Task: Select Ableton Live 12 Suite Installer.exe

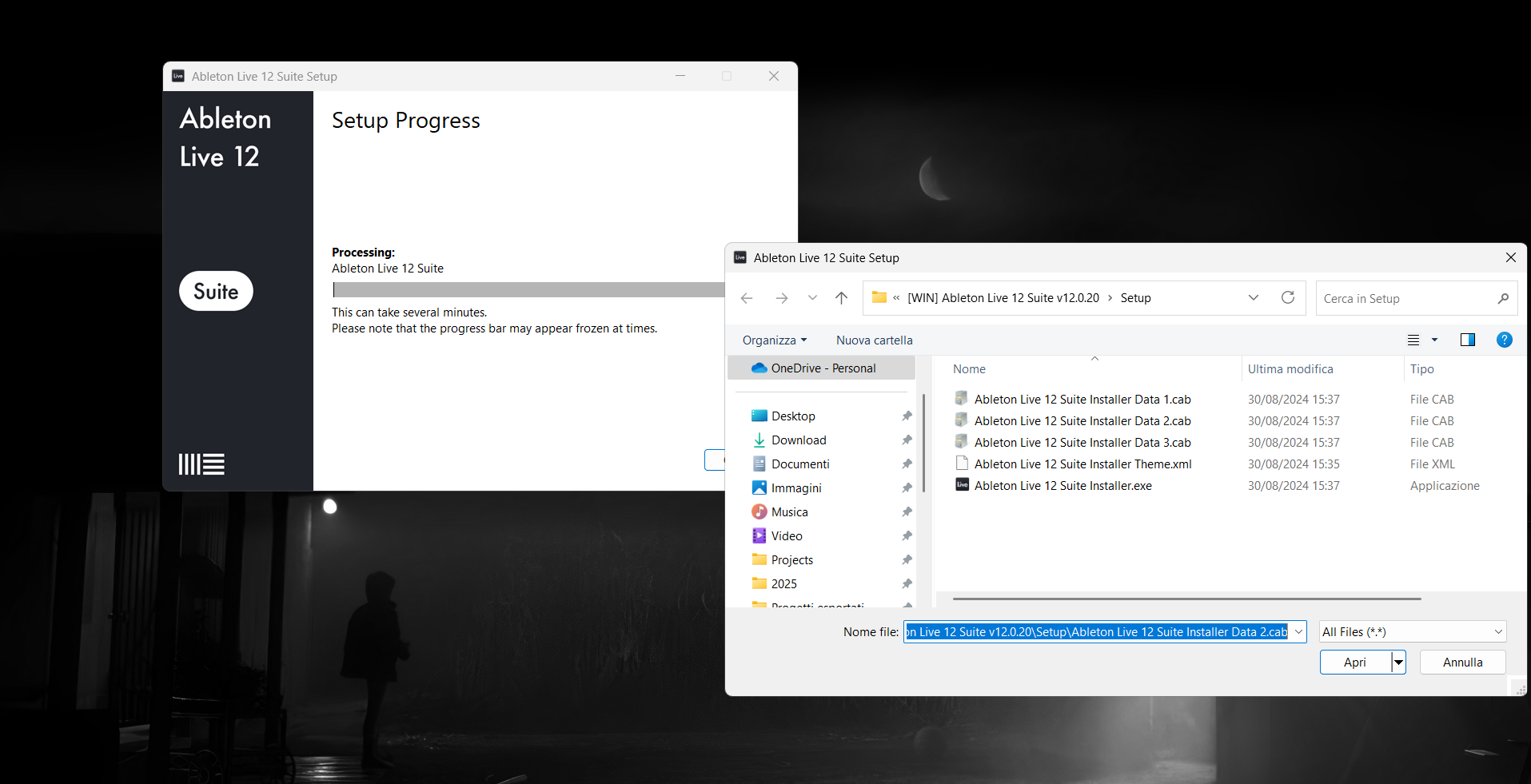Action: (x=1063, y=485)
